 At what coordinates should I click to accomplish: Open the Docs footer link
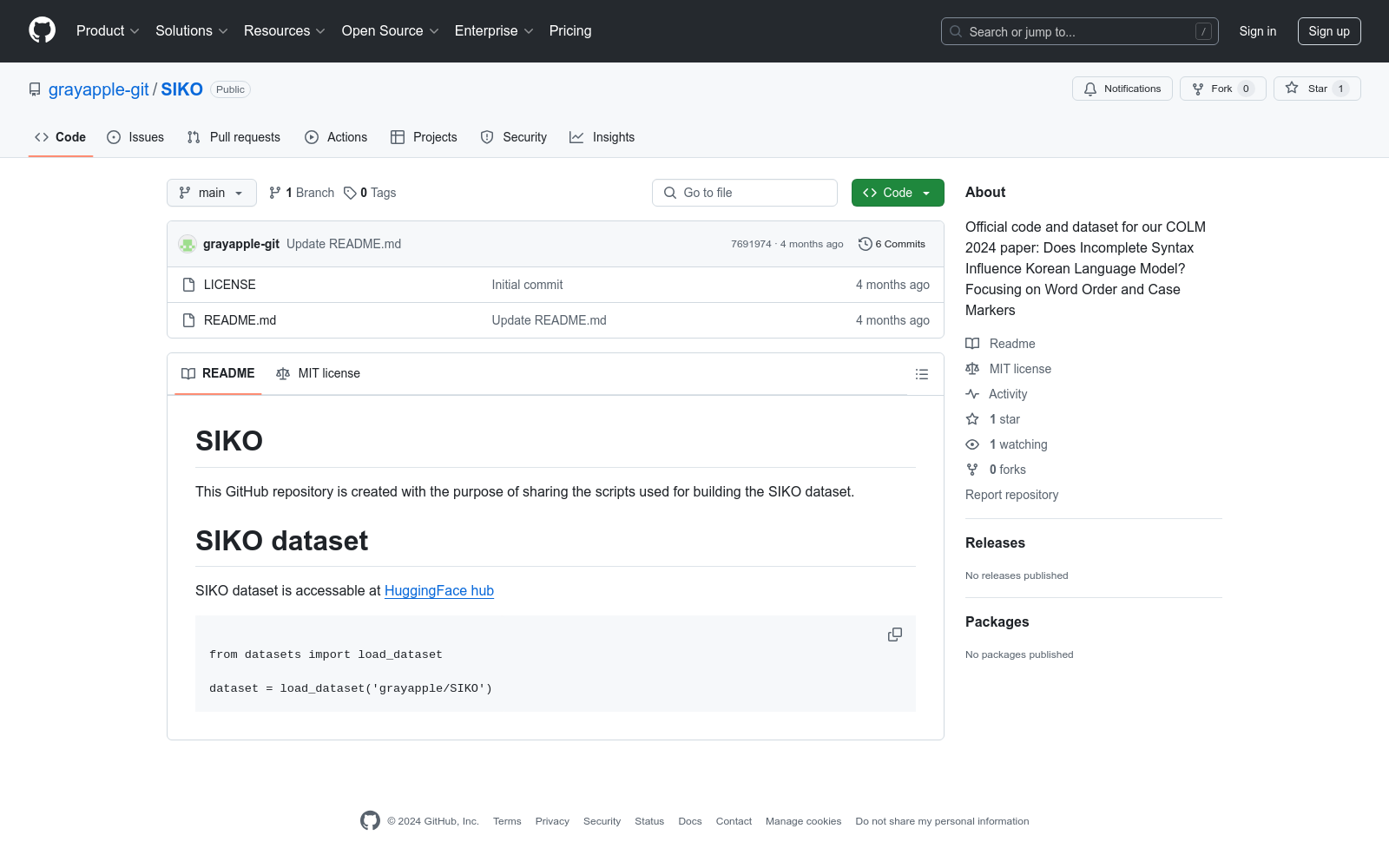coord(690,821)
